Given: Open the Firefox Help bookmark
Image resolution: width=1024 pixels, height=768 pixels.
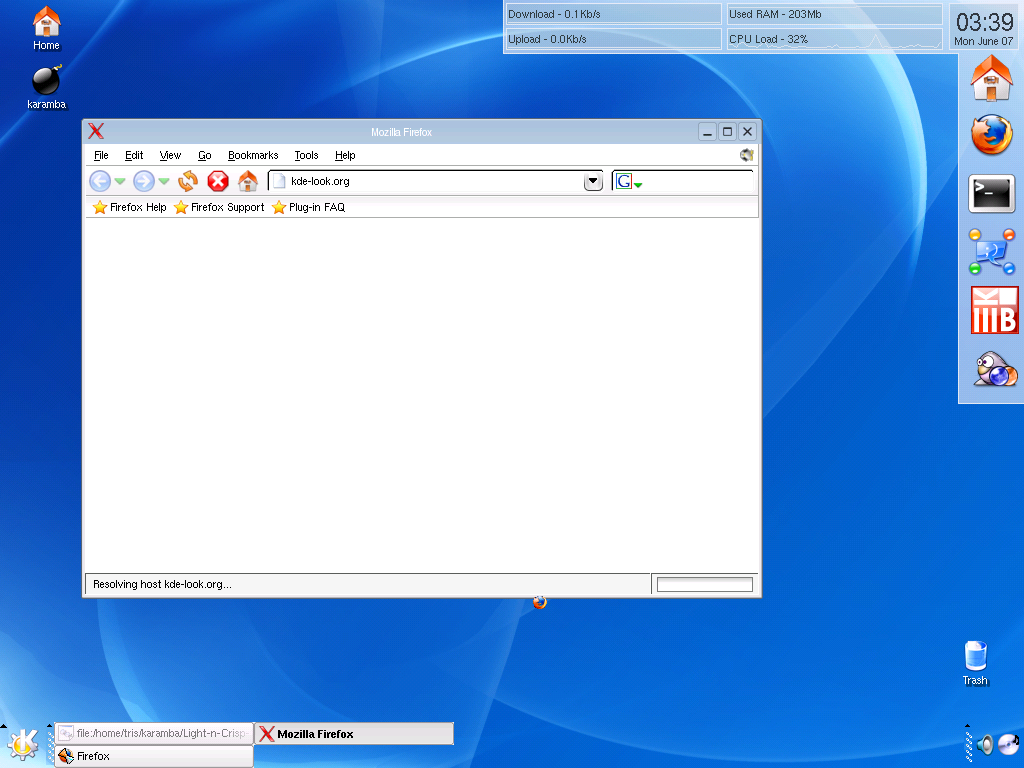Looking at the screenshot, I should 129,207.
